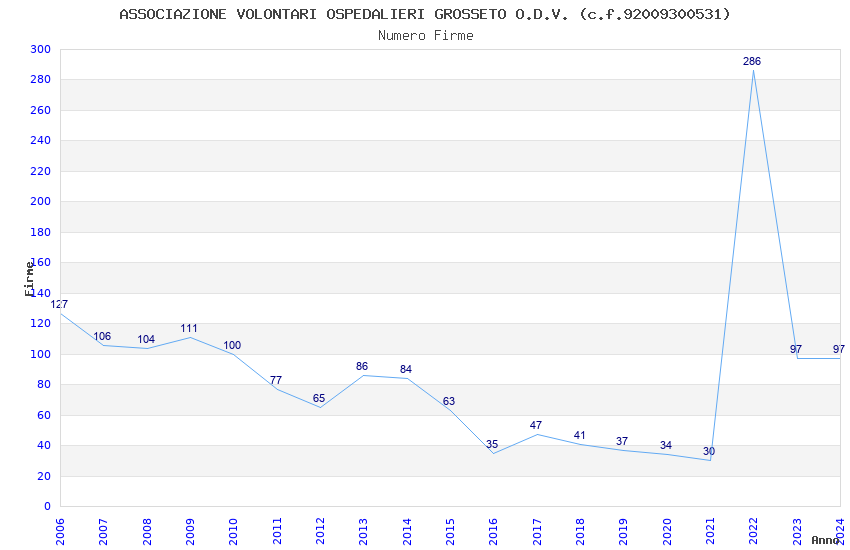Click the 200 value on y-axis
The height and width of the screenshot is (550, 850).
pyautogui.click(x=41, y=201)
